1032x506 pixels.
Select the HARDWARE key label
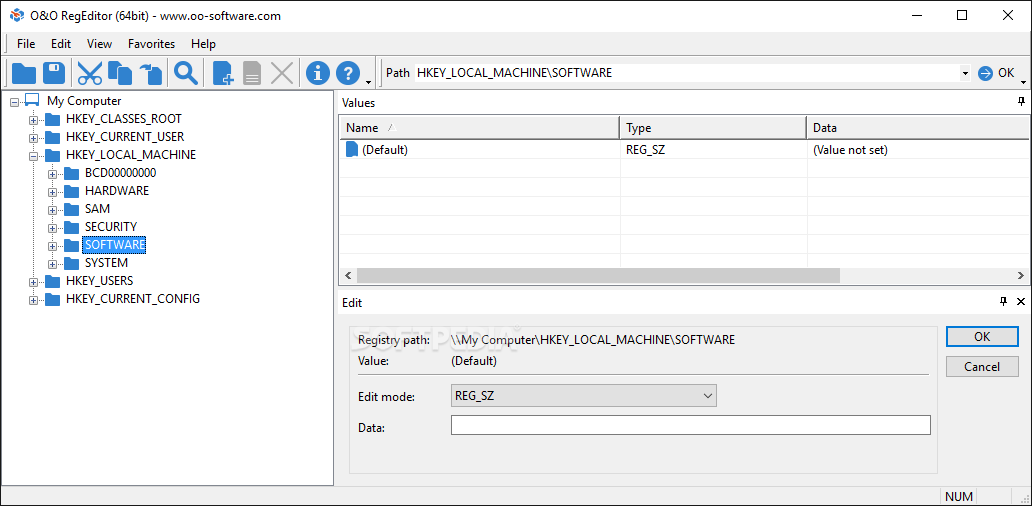tap(117, 191)
